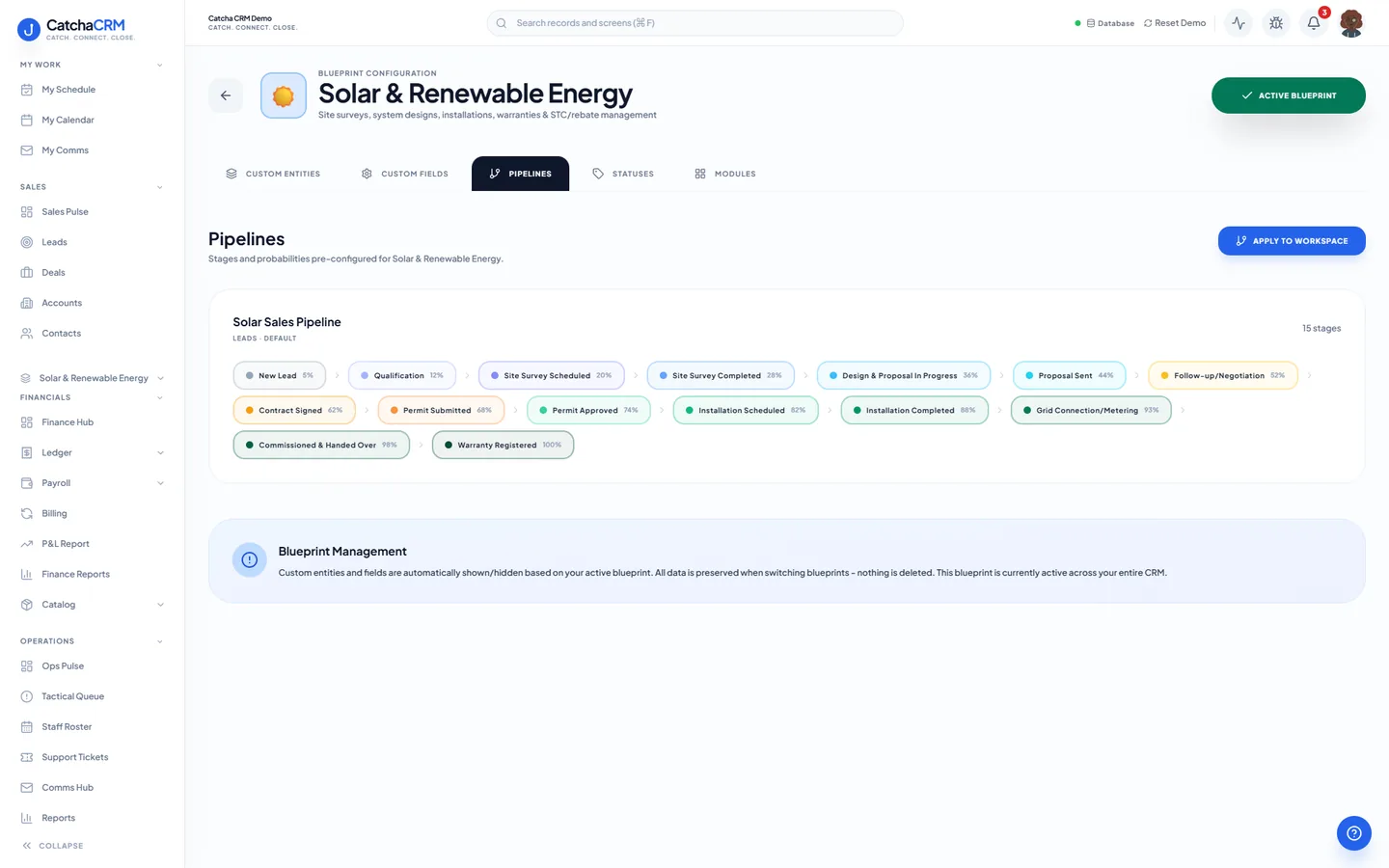Click the My Schedule sidebar icon

[27, 90]
